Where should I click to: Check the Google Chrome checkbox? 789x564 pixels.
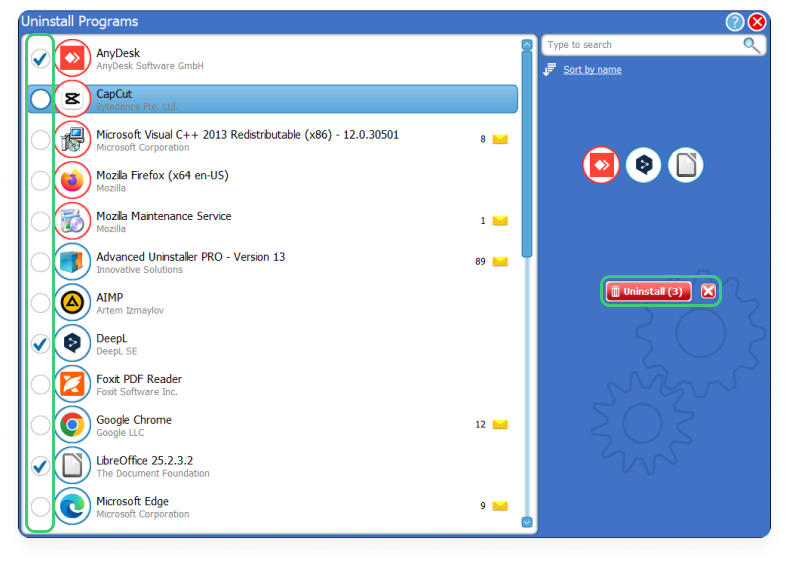click(40, 425)
